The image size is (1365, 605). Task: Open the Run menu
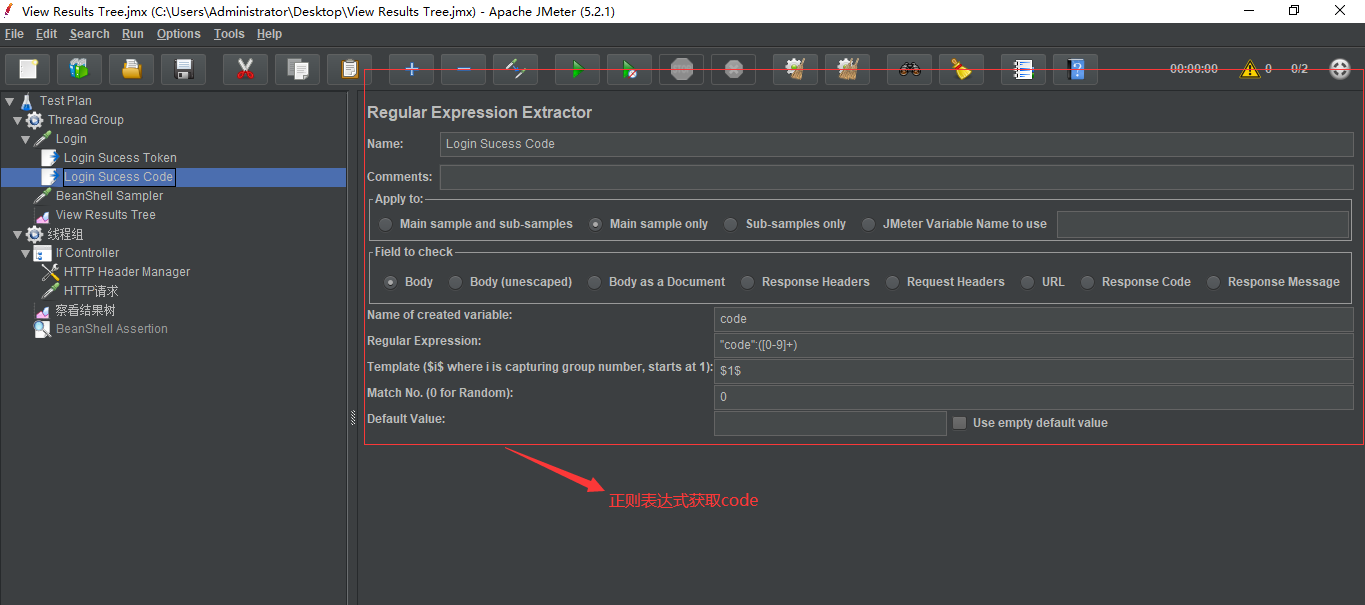click(x=133, y=34)
